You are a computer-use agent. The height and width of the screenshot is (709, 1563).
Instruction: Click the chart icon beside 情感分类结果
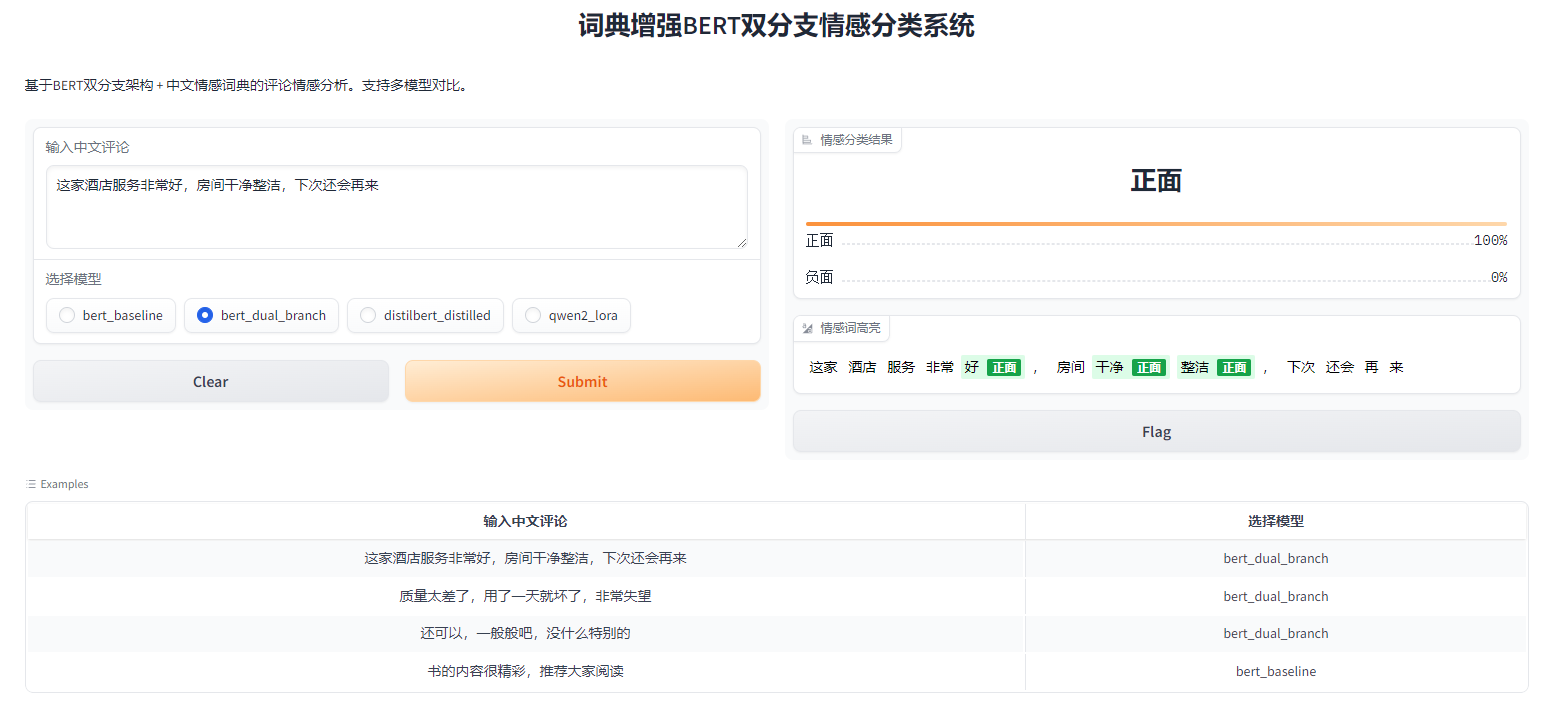pos(807,140)
